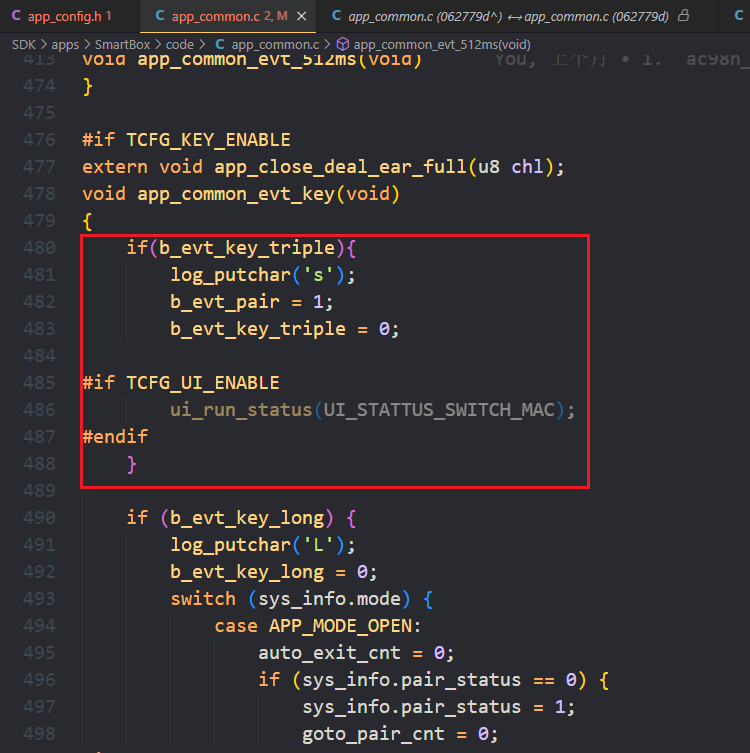Image resolution: width=750 pixels, height=753 pixels.
Task: Select the app_common_evt_512ms(void) breadcrumb symbol
Action: coord(442,45)
